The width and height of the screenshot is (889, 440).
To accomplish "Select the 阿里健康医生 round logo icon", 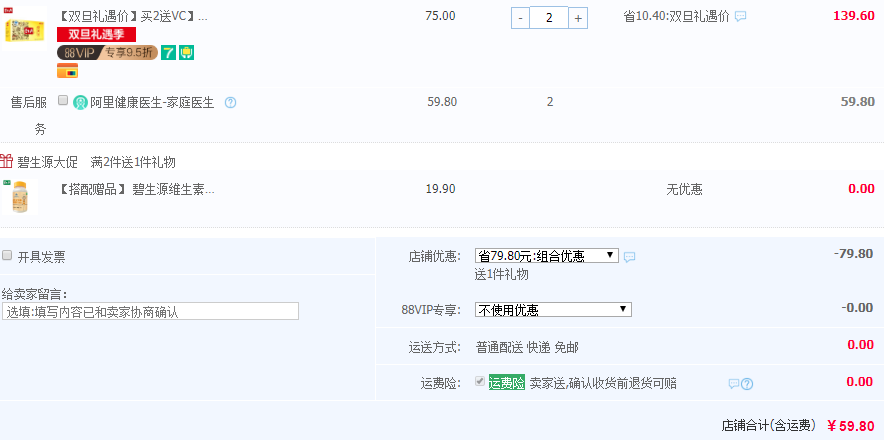I will 81,103.
